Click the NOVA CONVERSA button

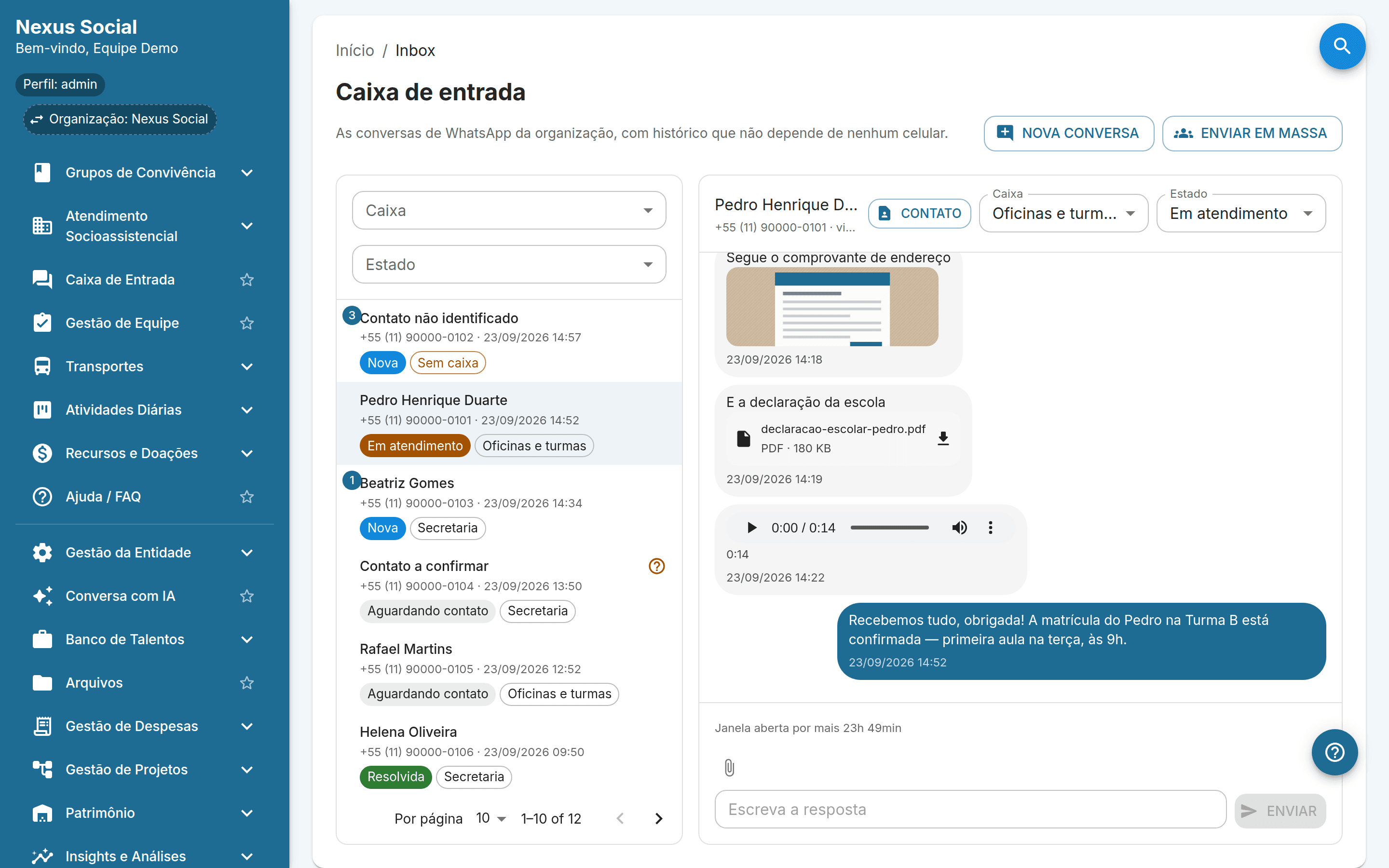point(1069,133)
